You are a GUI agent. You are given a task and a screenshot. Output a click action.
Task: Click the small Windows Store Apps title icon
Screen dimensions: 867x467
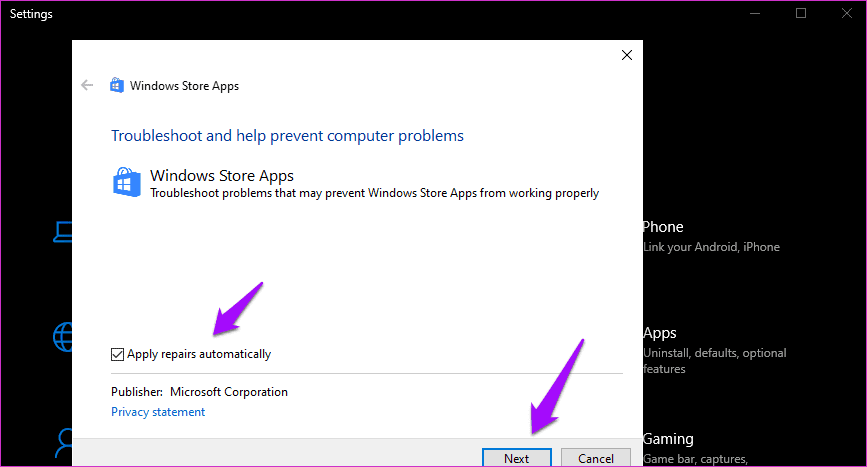tap(117, 85)
